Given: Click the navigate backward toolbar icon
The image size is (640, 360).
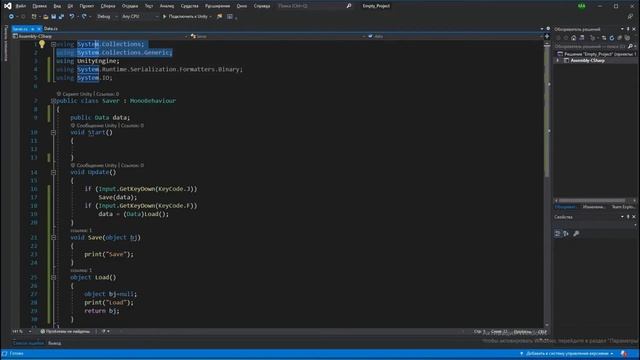Looking at the screenshot, I should tap(11, 16).
